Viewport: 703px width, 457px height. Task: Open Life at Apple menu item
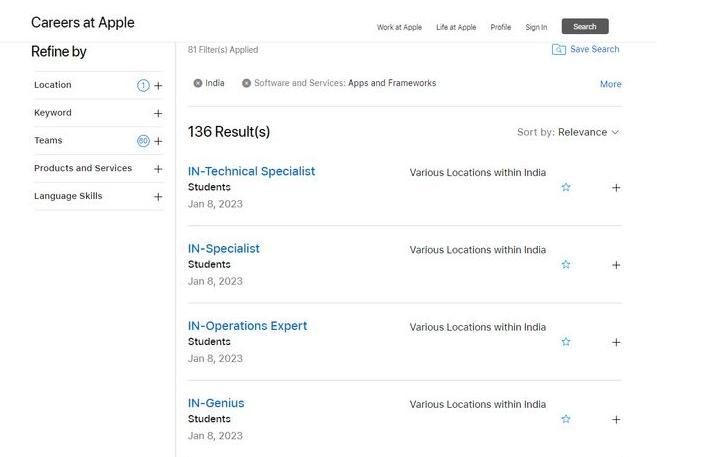coord(456,27)
